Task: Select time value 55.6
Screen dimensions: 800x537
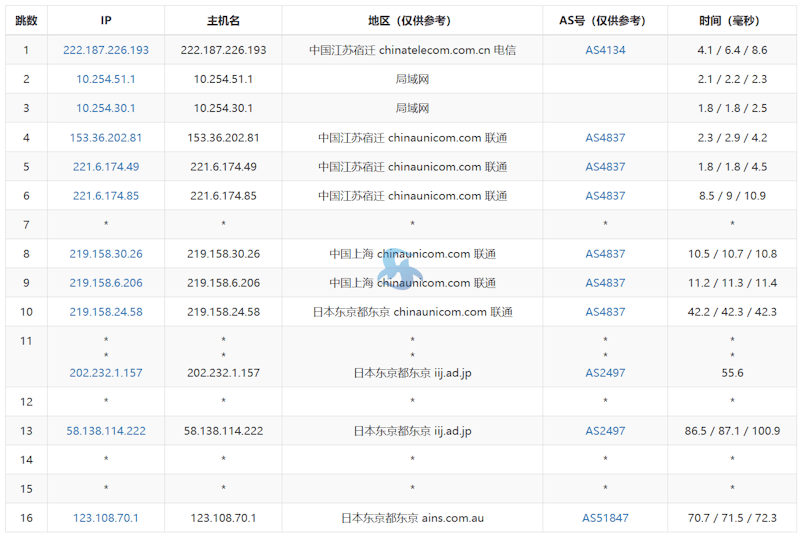Action: click(x=732, y=373)
